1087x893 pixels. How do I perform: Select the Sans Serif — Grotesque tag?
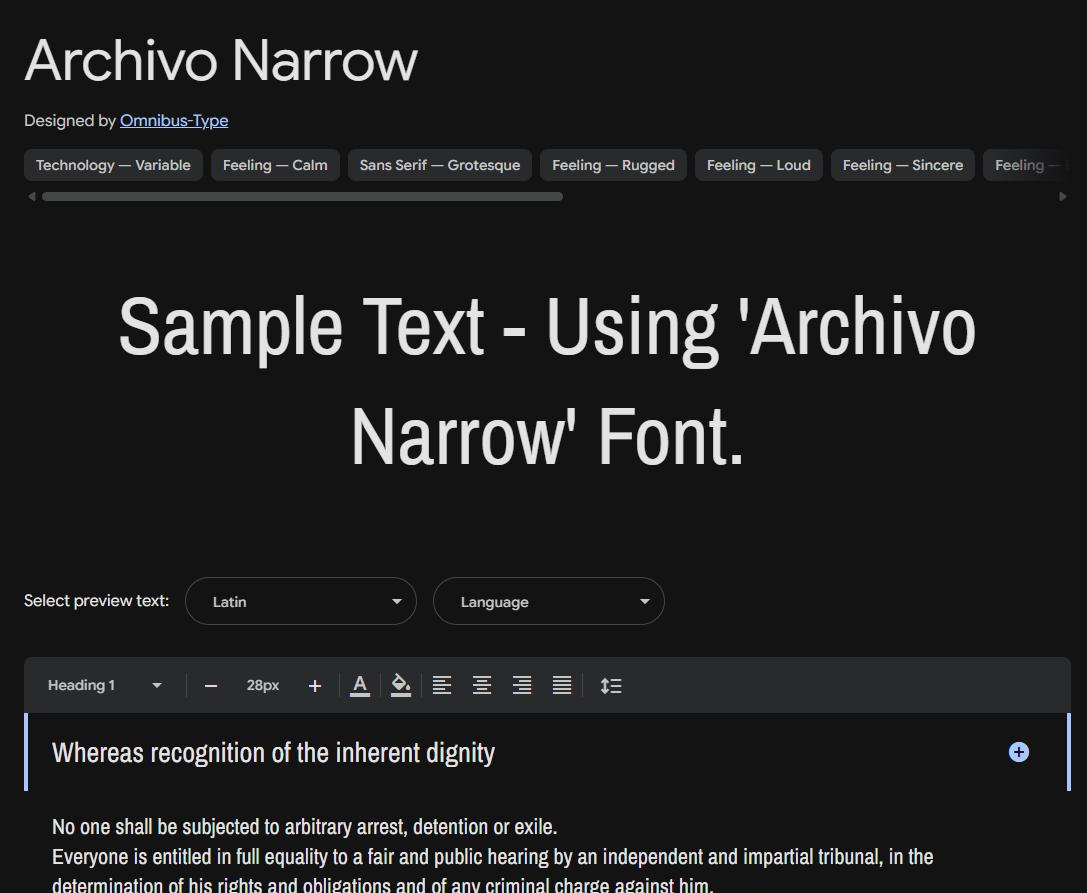440,165
